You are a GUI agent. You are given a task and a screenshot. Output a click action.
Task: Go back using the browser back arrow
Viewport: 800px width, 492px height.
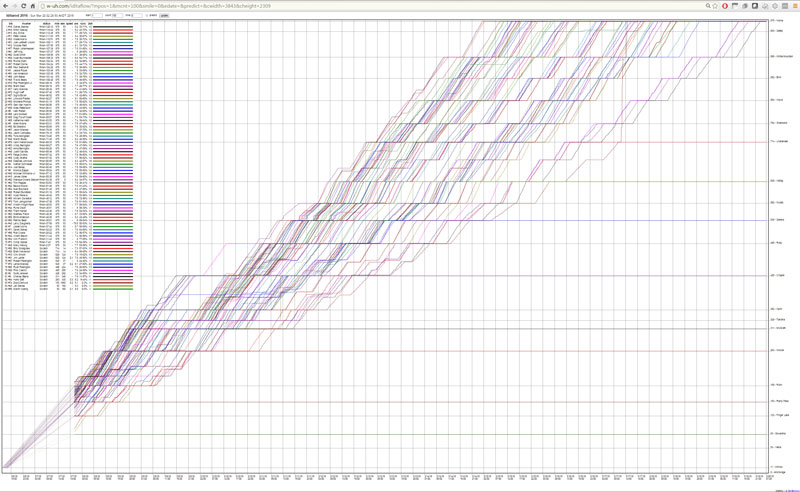point(6,6)
